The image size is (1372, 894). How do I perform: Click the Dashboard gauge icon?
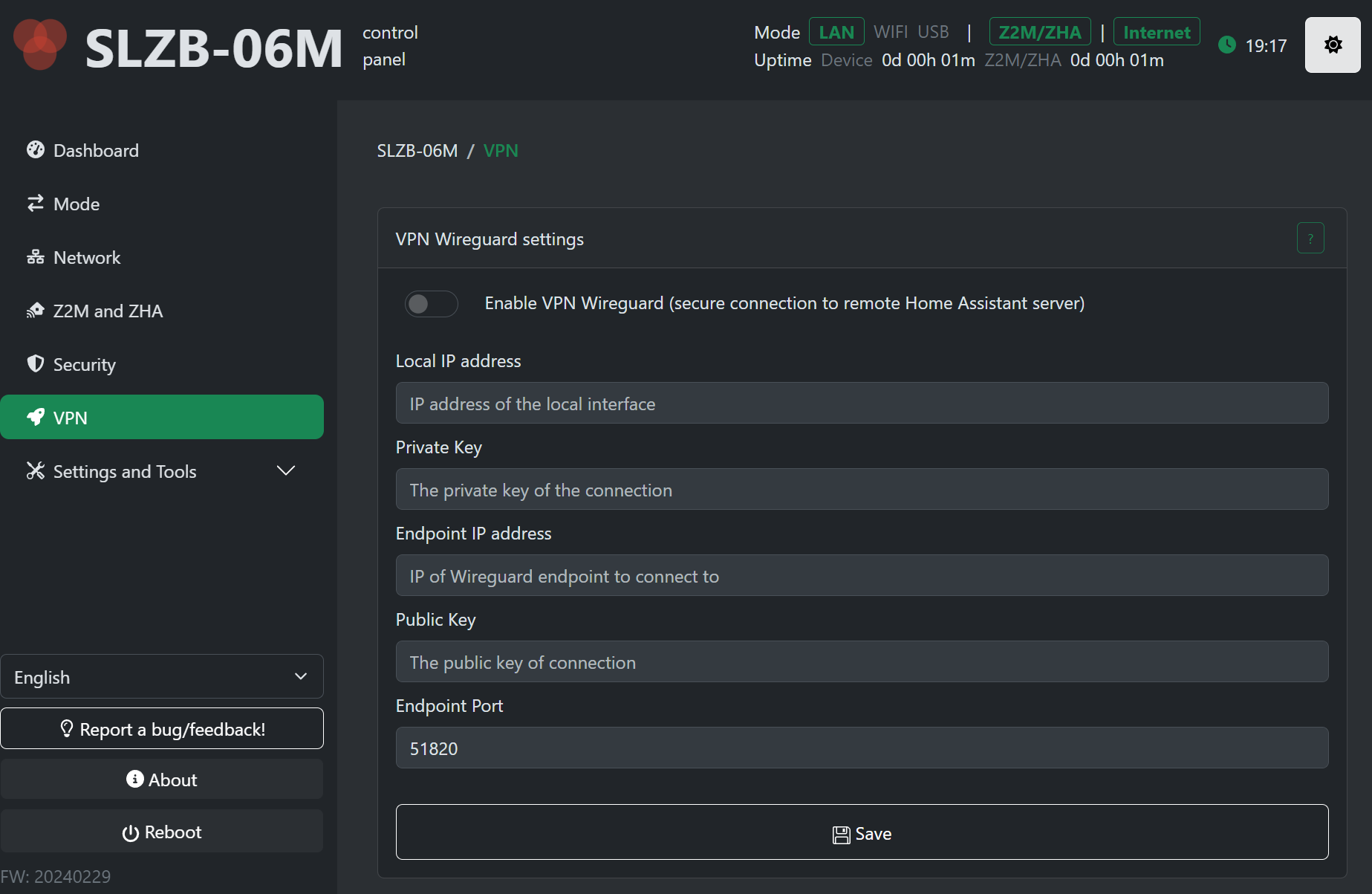coord(35,150)
